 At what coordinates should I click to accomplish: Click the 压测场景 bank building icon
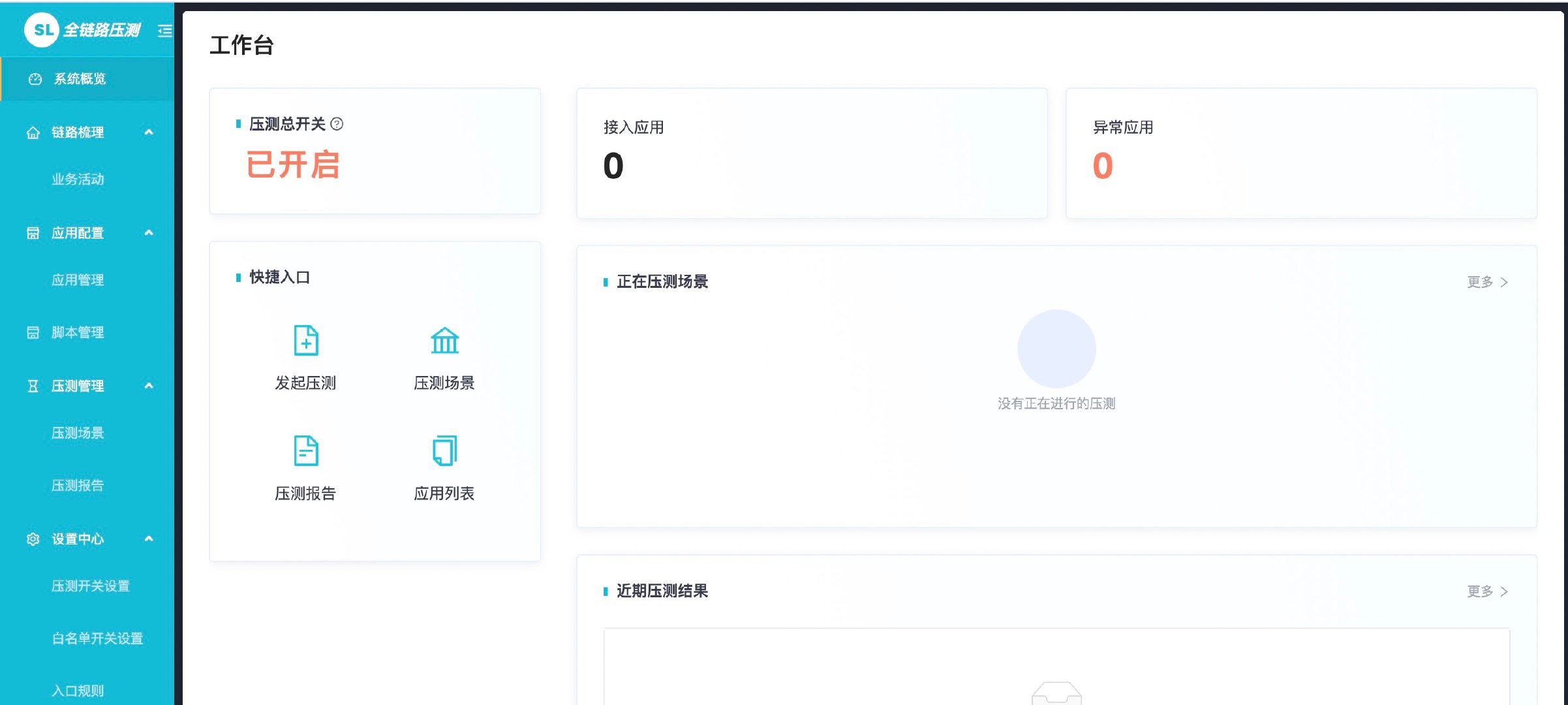(444, 340)
